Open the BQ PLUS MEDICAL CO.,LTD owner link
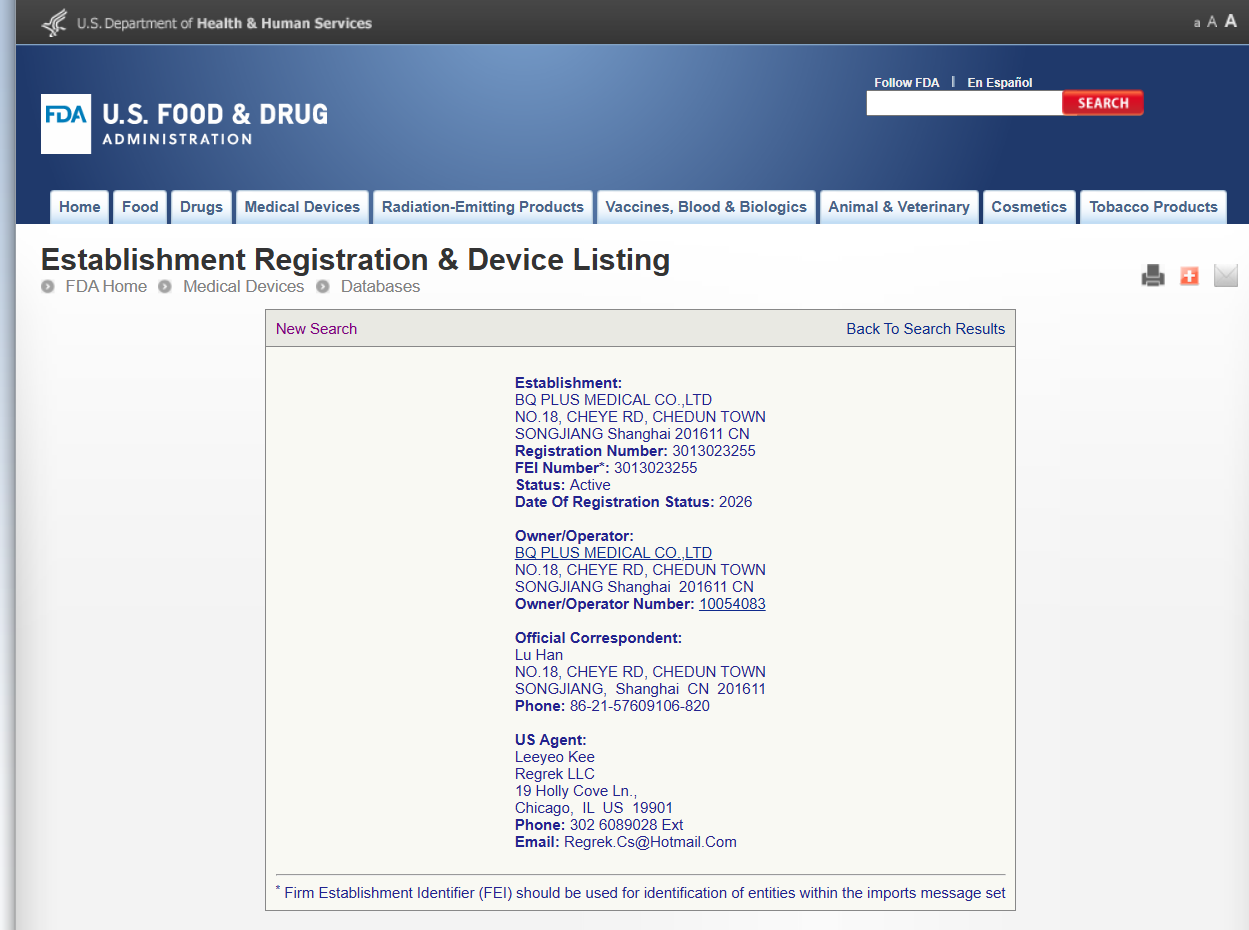 click(x=613, y=553)
